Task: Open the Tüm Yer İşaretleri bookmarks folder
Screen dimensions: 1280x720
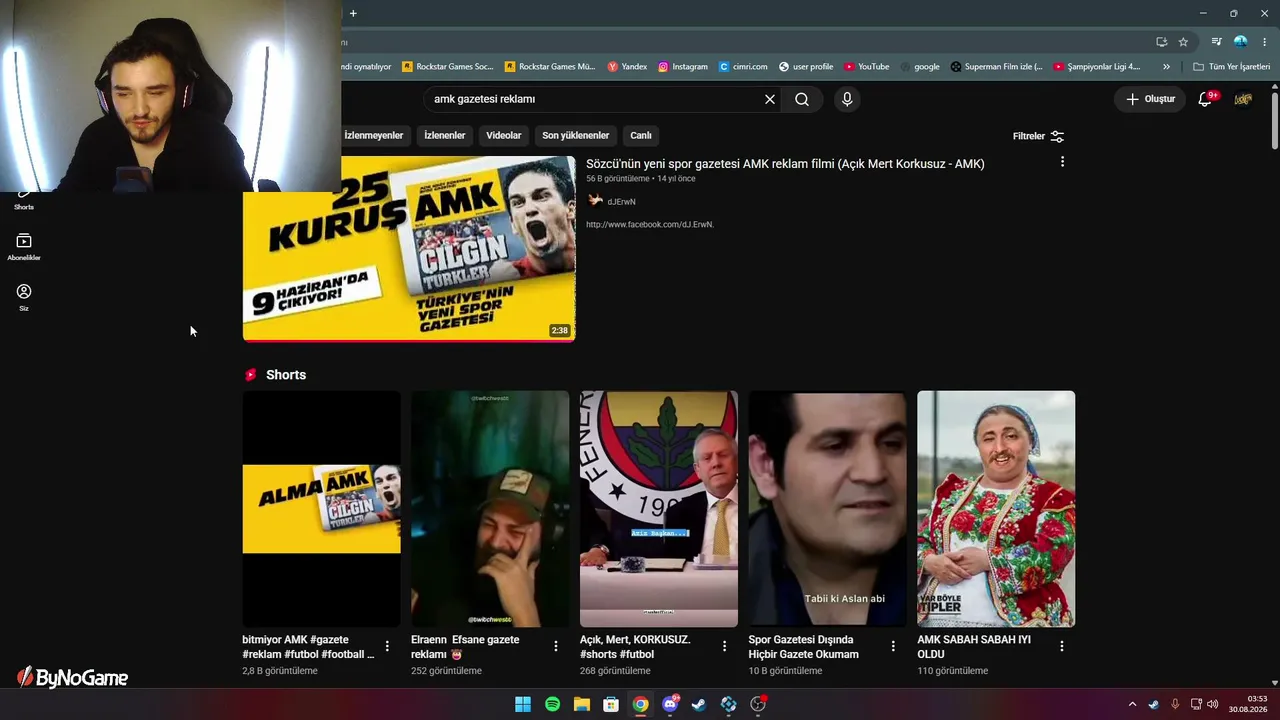Action: 1232,67
